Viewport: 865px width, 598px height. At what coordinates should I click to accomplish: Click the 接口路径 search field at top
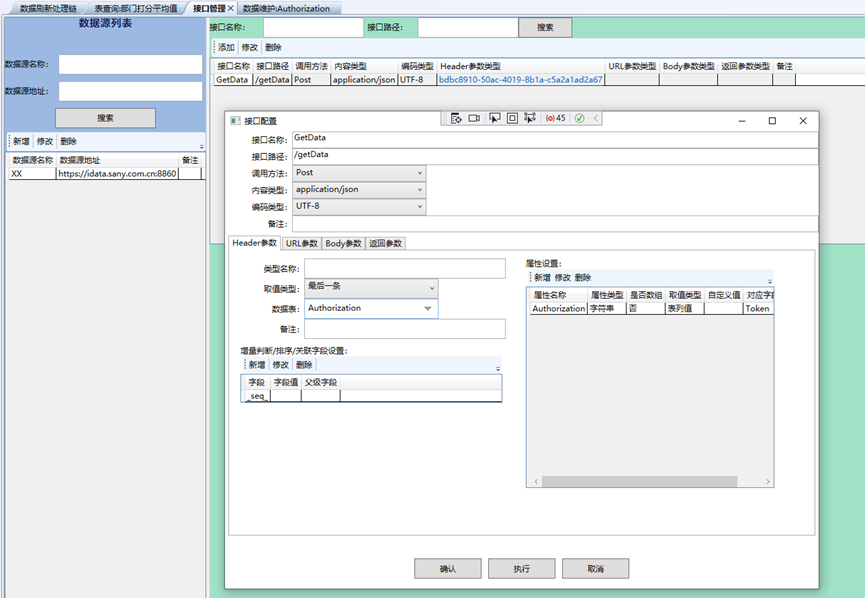click(468, 27)
